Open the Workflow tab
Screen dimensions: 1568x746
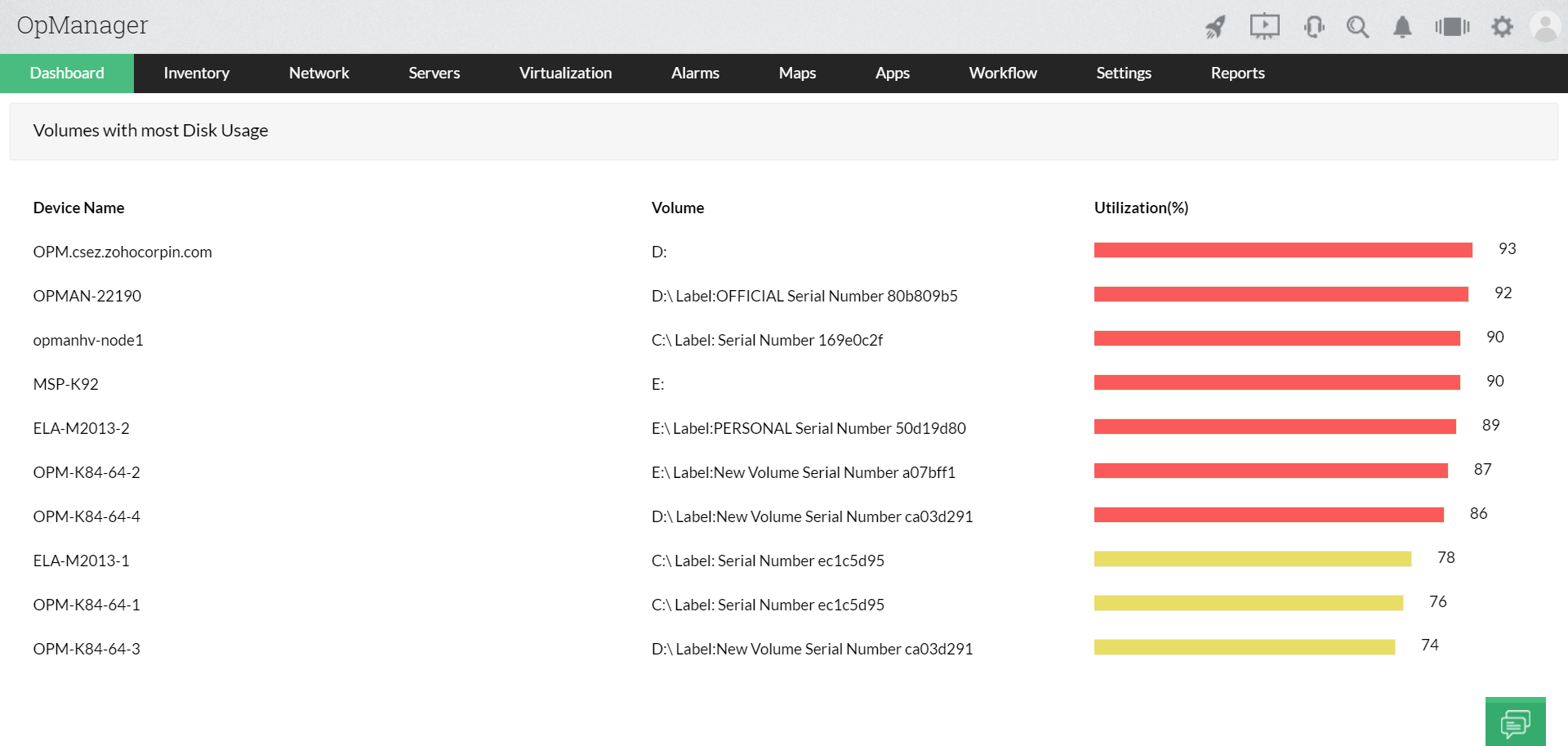(x=1003, y=74)
